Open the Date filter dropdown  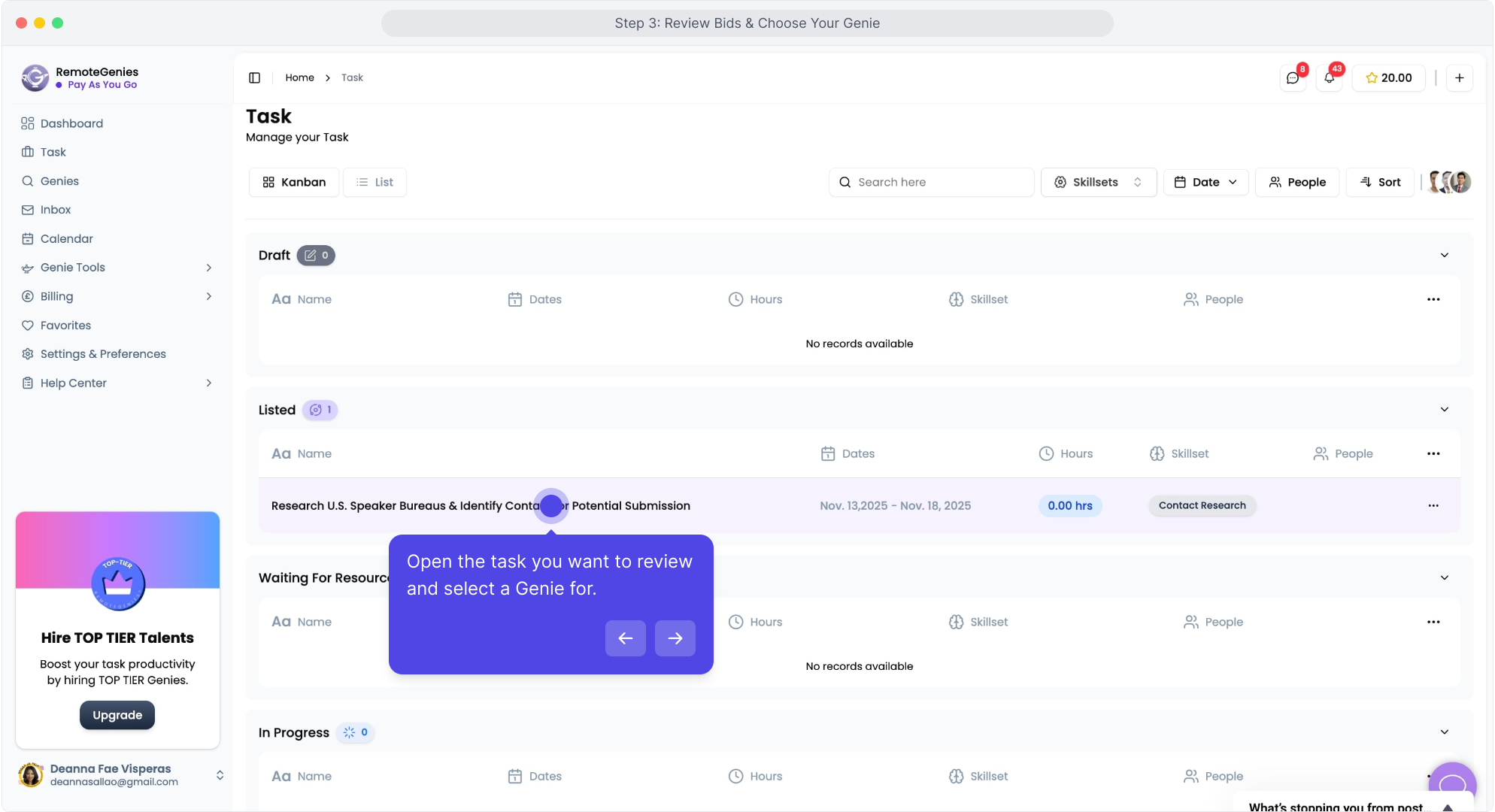pyautogui.click(x=1205, y=183)
